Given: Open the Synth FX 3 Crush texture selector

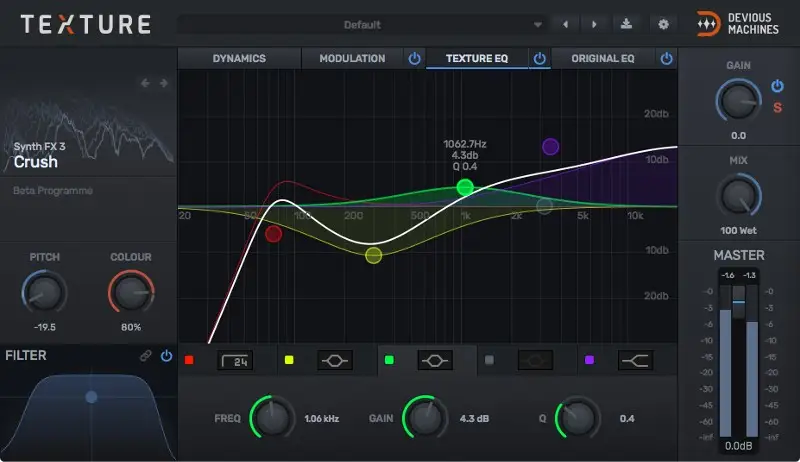Looking at the screenshot, I should [88, 155].
